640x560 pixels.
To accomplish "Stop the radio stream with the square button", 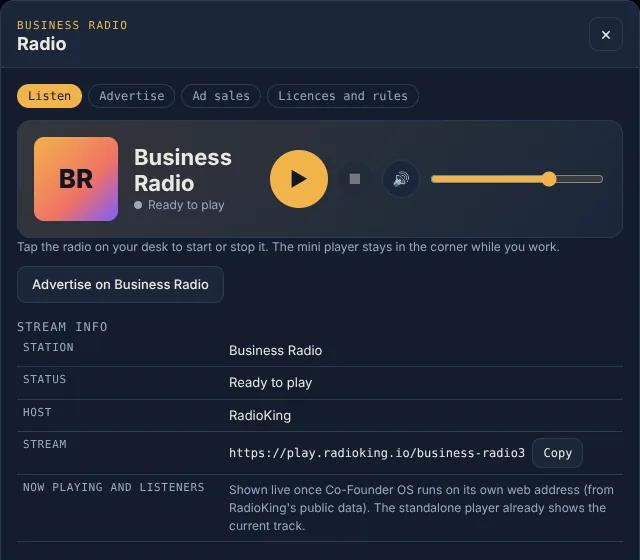I will pyautogui.click(x=355, y=179).
